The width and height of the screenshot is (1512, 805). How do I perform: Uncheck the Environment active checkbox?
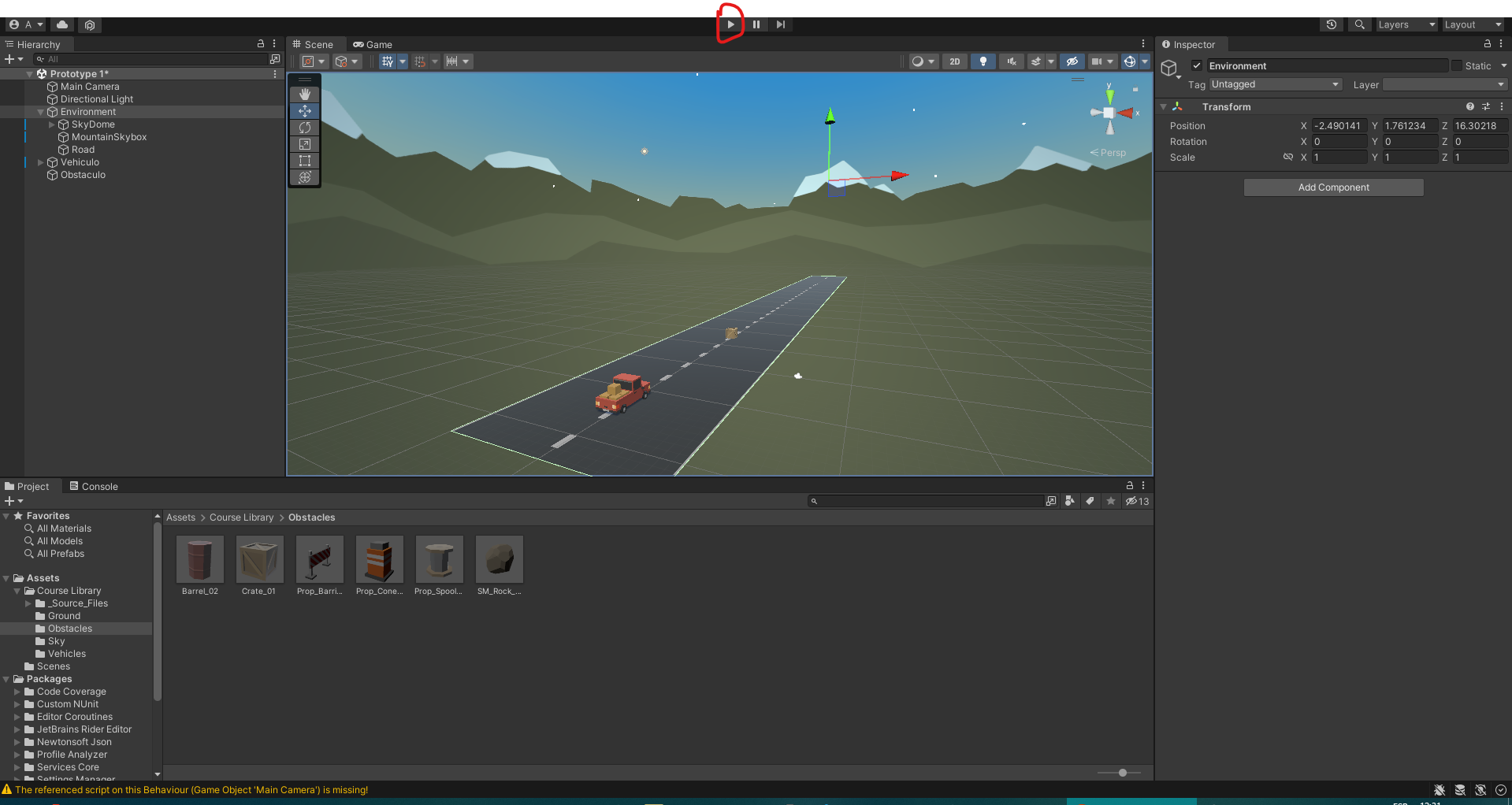coord(1197,66)
